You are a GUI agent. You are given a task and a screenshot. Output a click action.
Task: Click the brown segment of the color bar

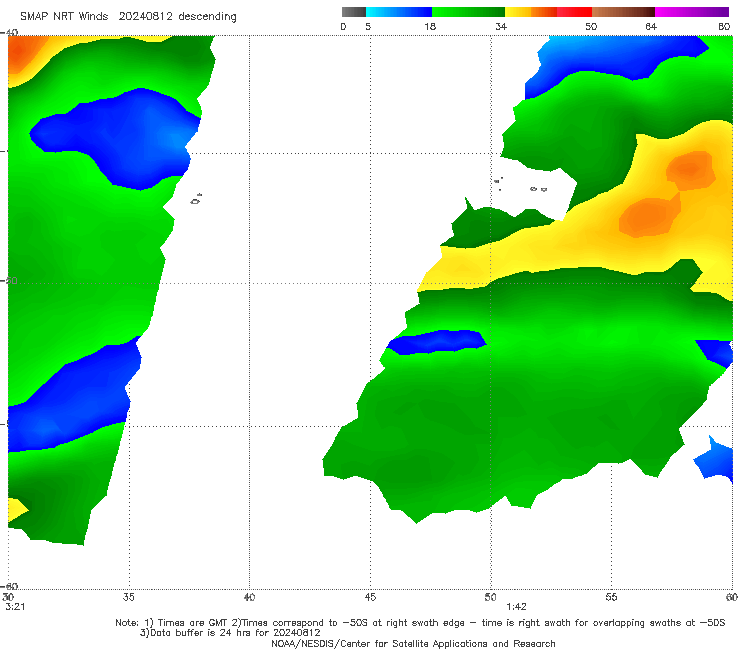point(623,12)
